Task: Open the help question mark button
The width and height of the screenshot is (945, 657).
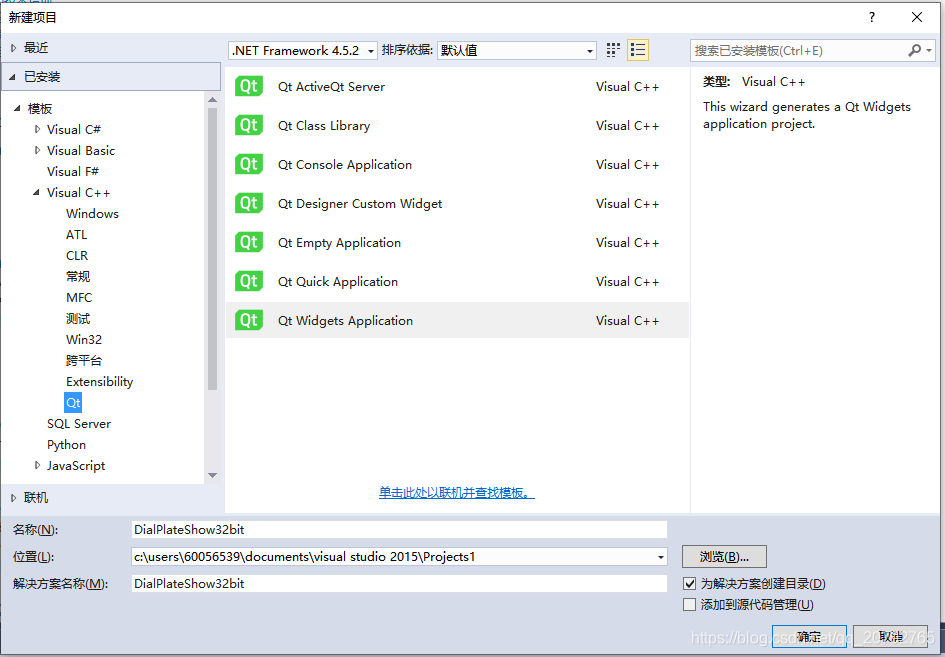Action: (871, 17)
